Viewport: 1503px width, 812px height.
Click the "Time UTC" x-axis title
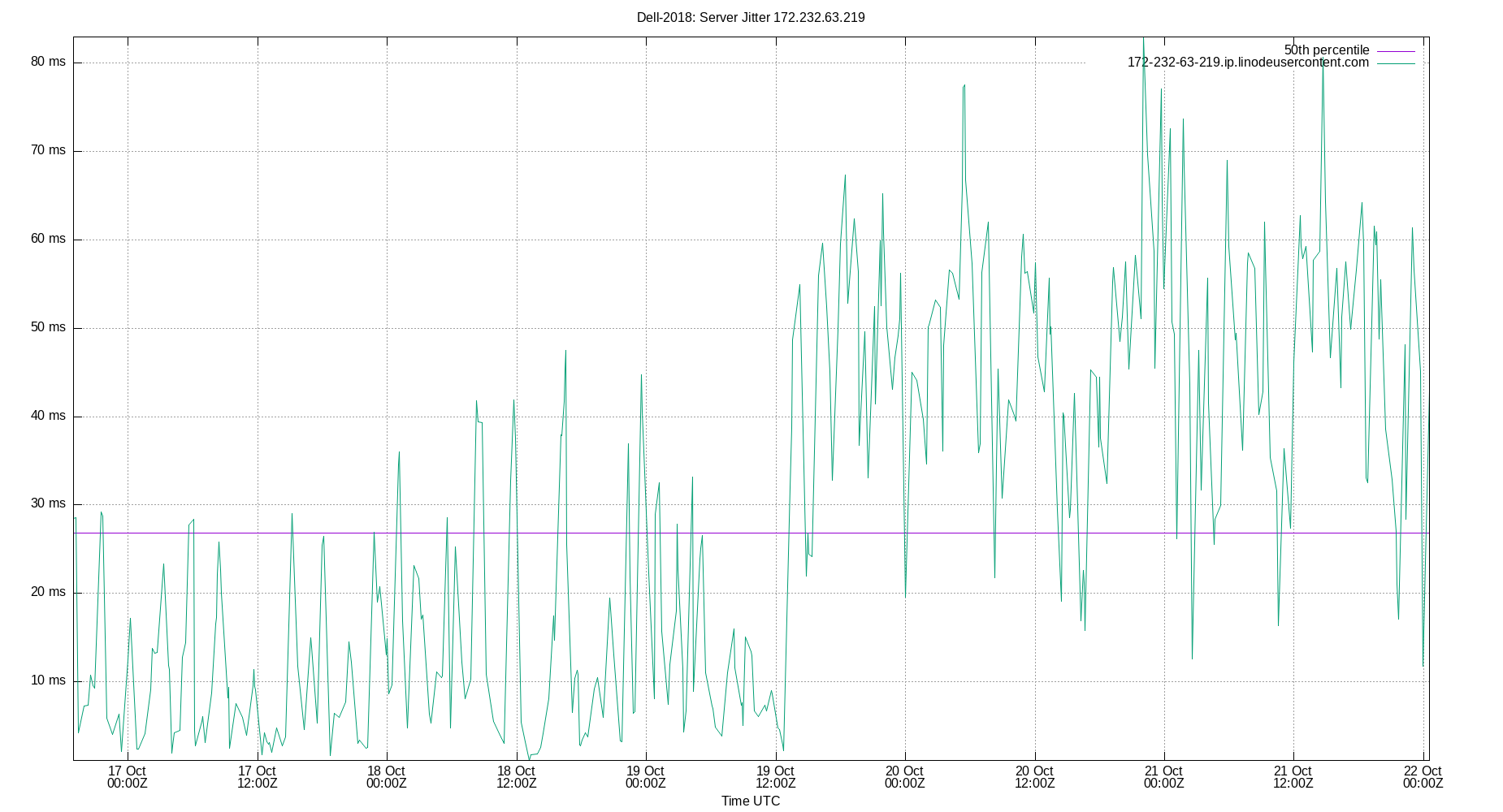coord(751,801)
